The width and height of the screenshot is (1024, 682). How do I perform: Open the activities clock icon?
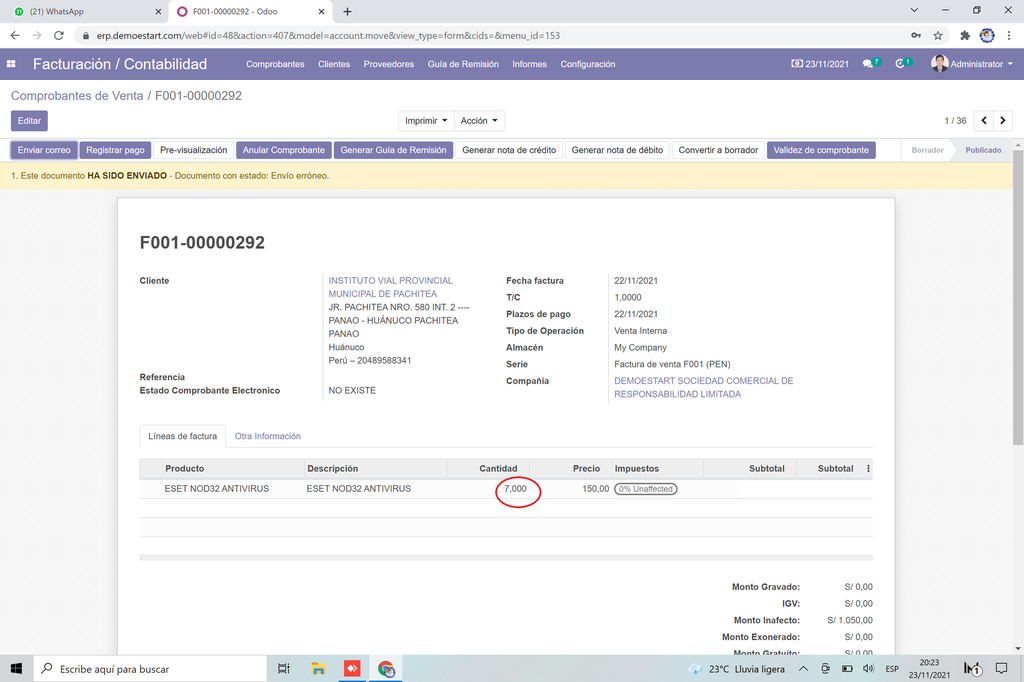(900, 64)
